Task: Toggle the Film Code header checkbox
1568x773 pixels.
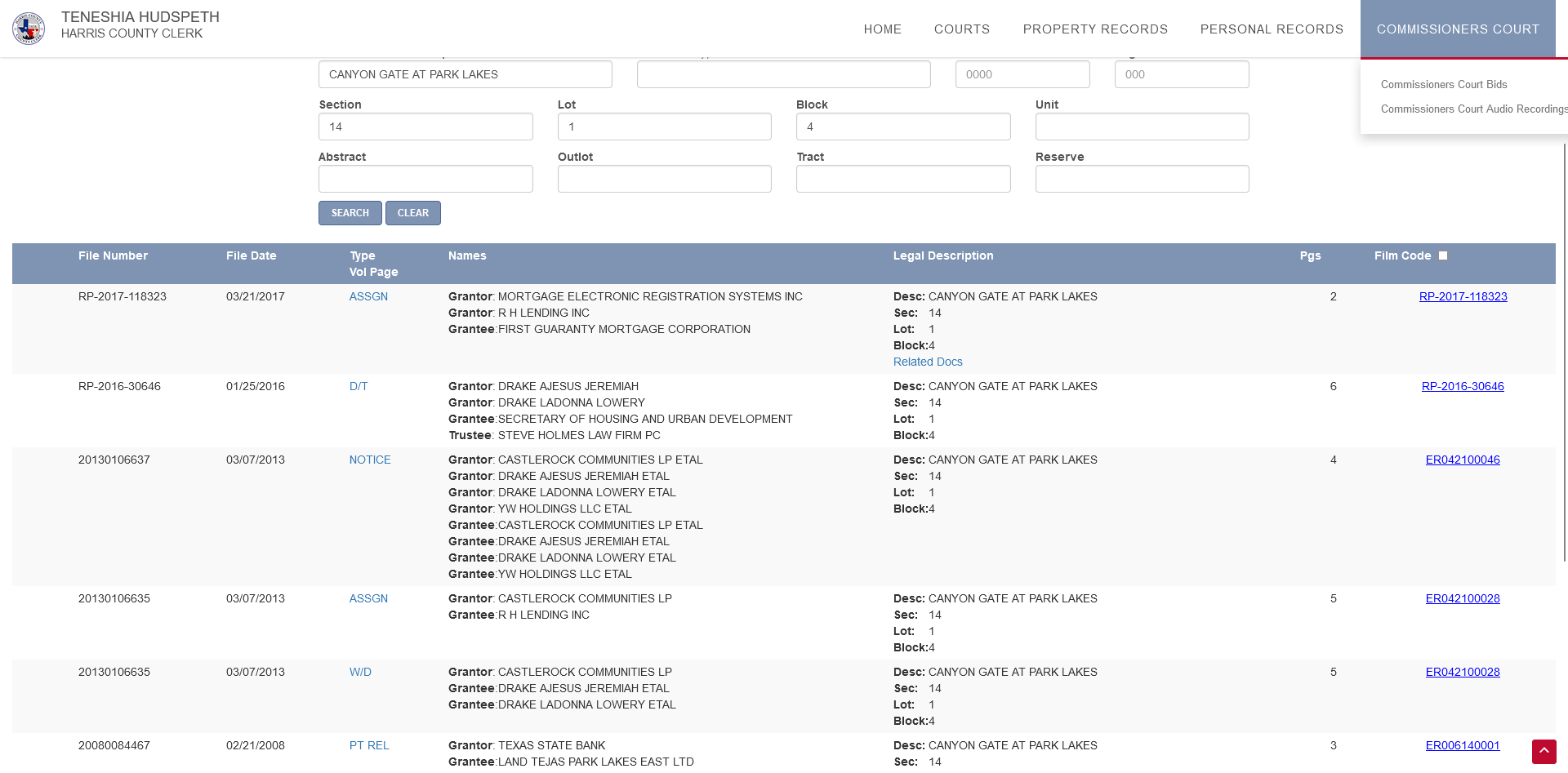Action: tap(1443, 255)
